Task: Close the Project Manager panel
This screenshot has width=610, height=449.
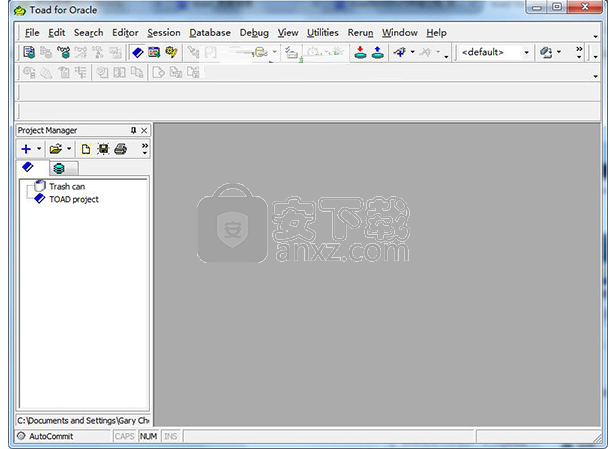Action: (144, 130)
